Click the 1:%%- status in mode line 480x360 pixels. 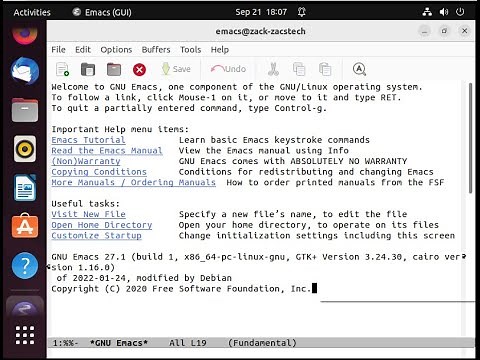(x=65, y=343)
